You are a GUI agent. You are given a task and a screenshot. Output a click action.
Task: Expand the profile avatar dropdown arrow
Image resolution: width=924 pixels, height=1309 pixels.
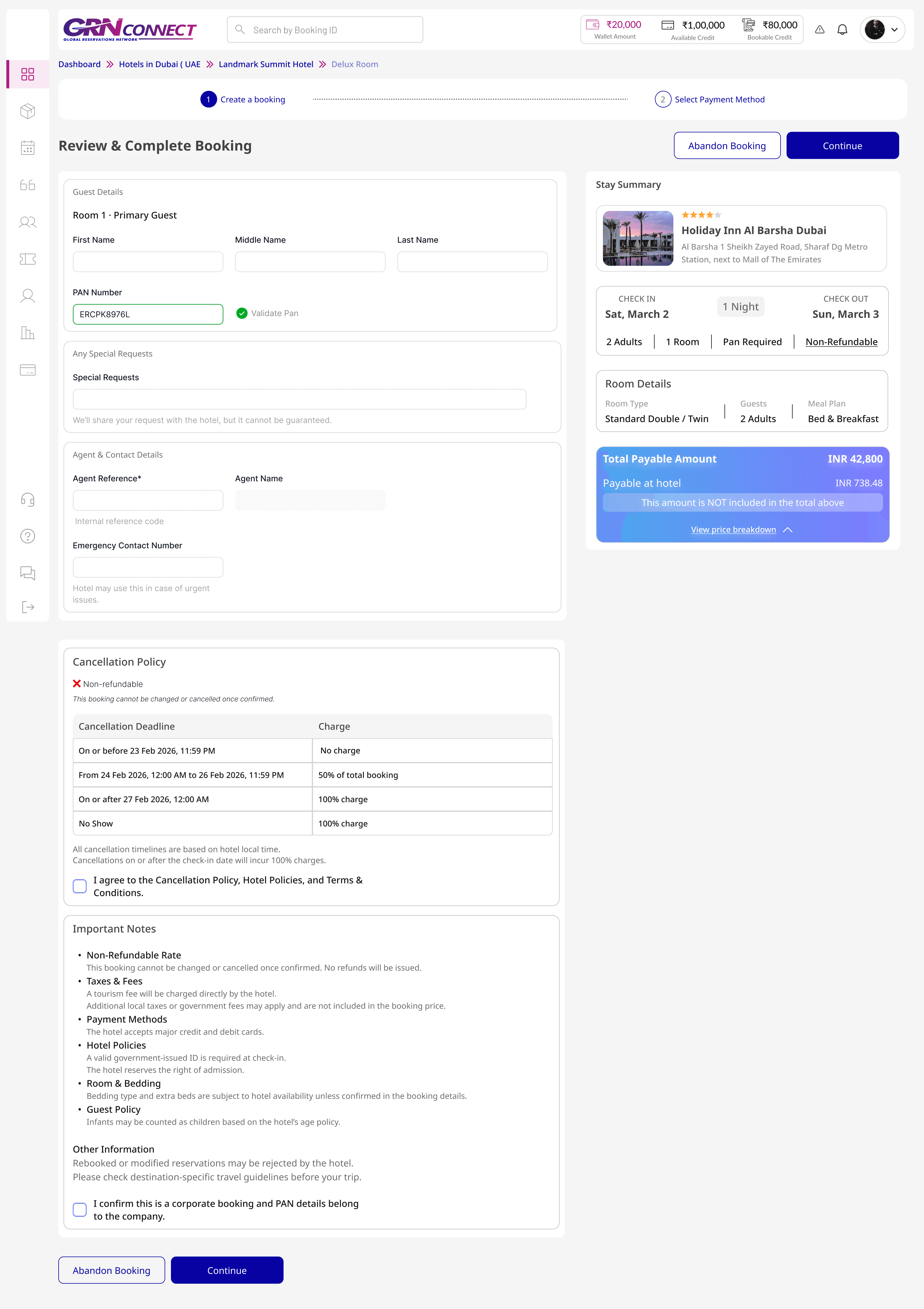tap(894, 30)
